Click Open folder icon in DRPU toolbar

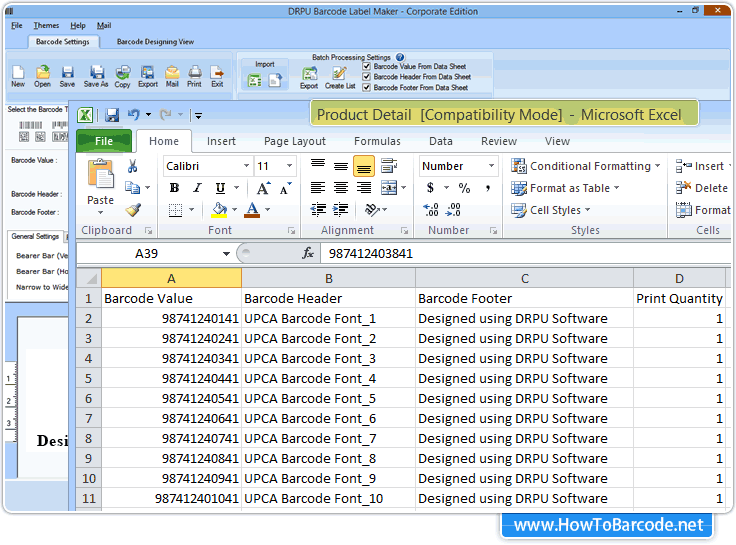click(x=42, y=73)
